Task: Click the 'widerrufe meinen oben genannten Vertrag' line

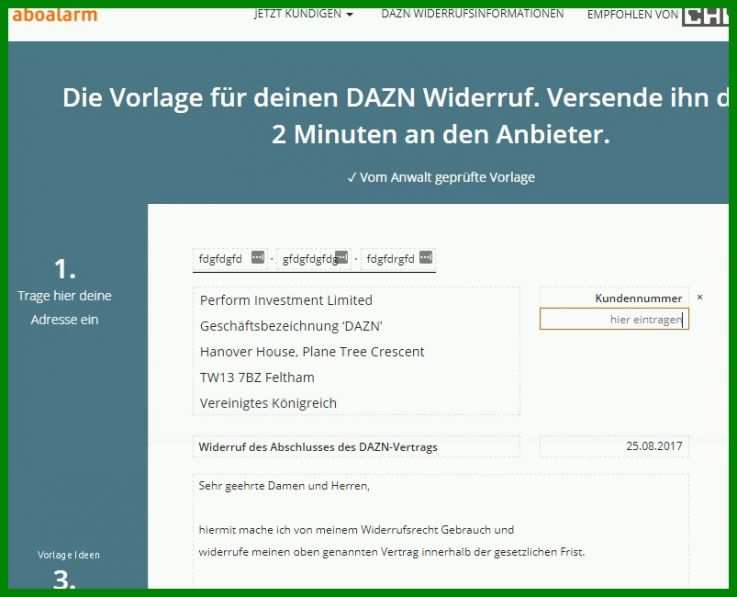Action: click(392, 552)
